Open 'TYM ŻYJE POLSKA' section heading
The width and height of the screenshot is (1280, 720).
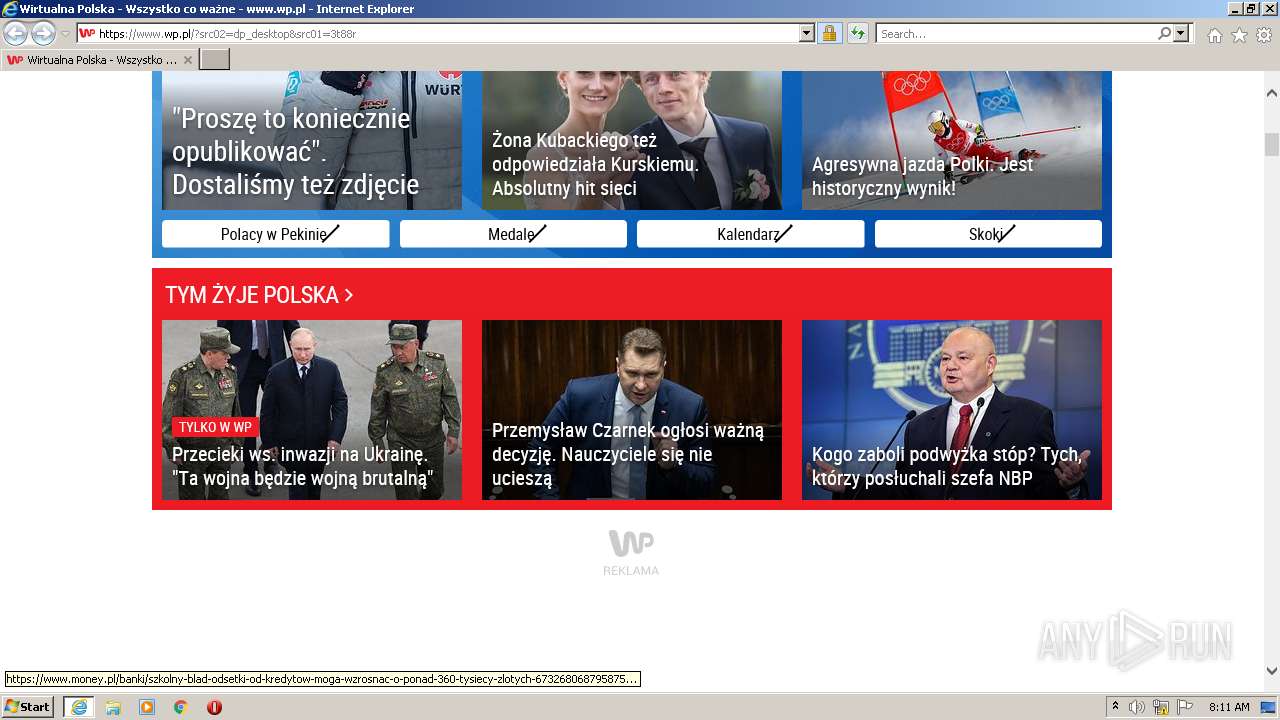click(x=259, y=295)
